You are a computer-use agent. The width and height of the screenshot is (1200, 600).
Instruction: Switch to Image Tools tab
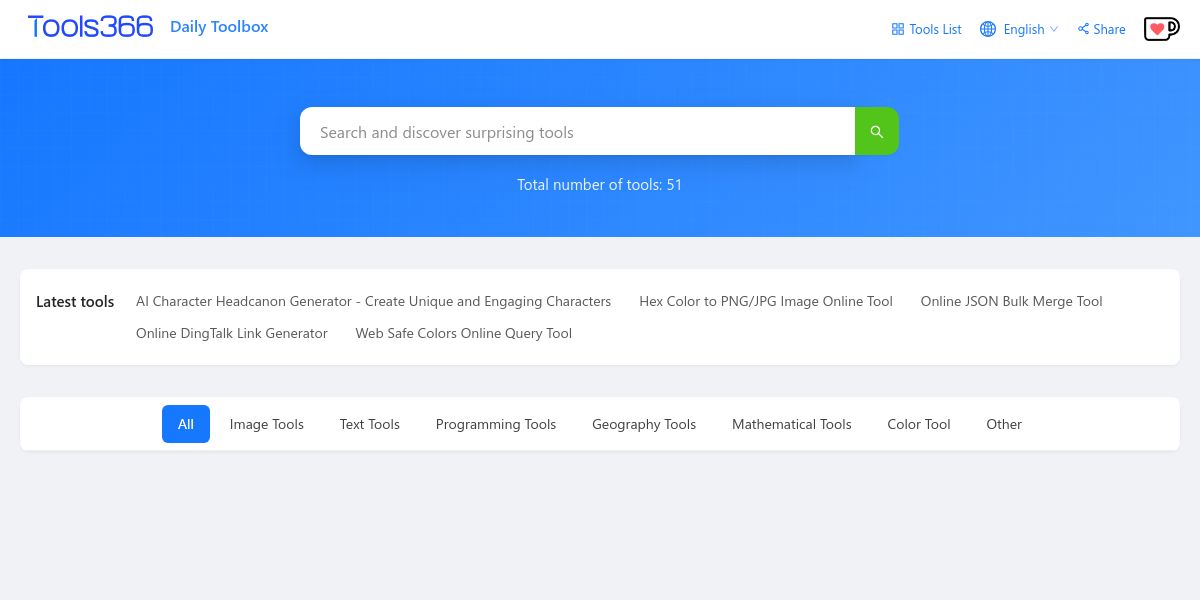pos(267,424)
